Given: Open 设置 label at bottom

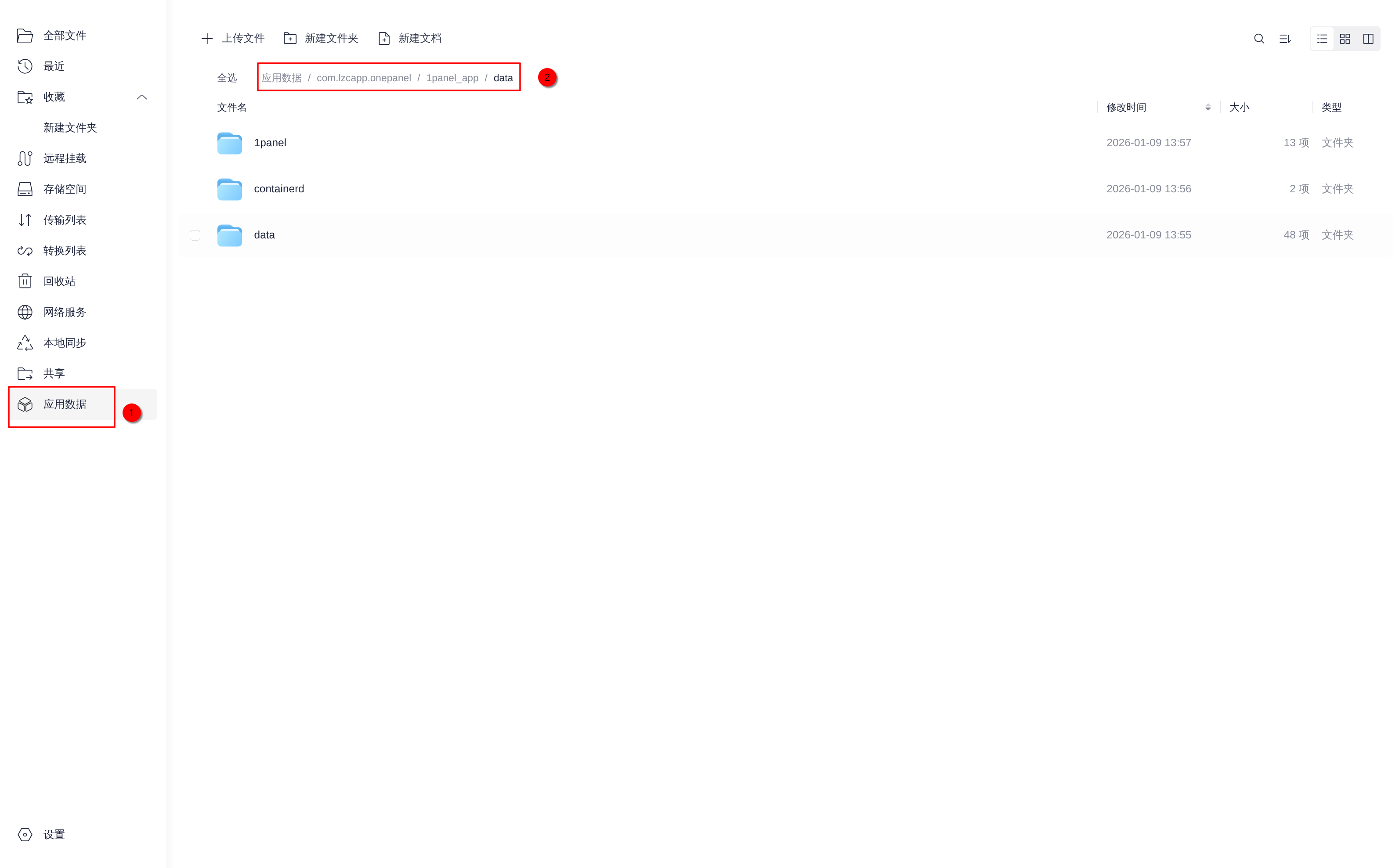Looking at the screenshot, I should coord(54,835).
